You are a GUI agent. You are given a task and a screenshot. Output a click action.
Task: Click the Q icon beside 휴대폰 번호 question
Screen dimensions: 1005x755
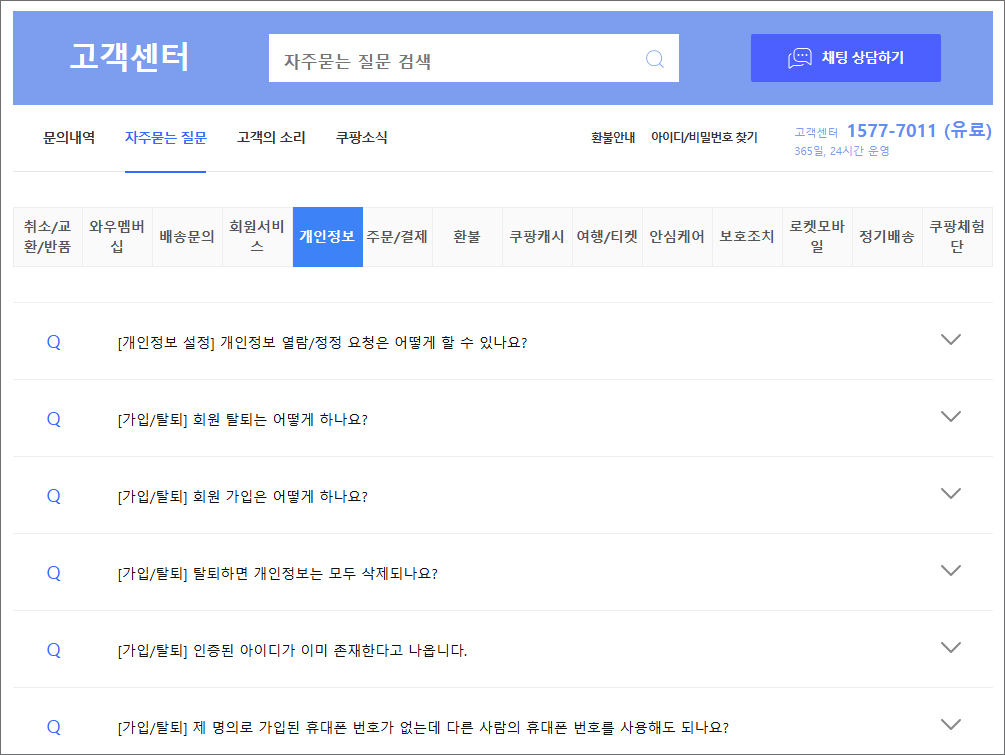tap(54, 727)
